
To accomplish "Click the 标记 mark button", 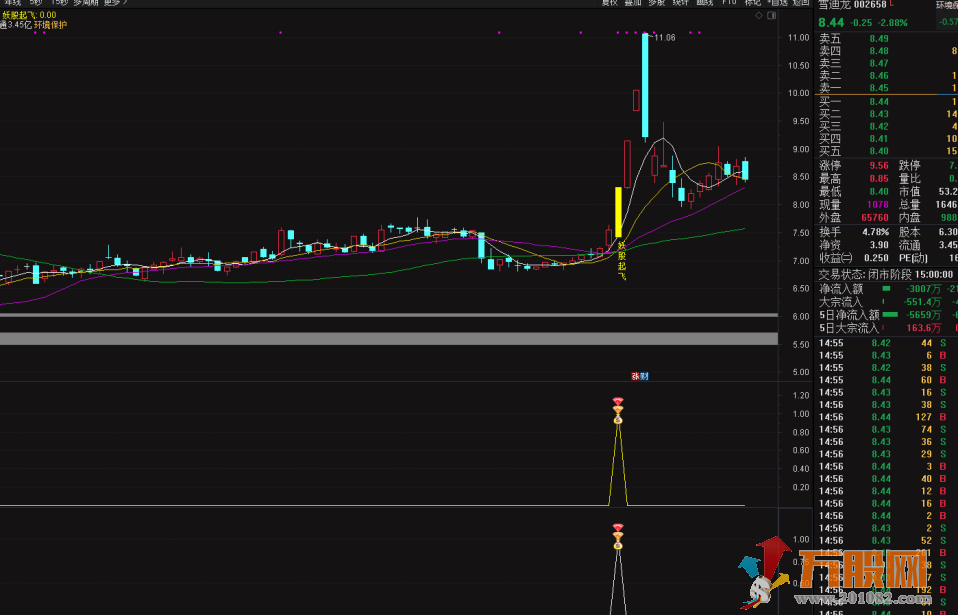I will [752, 3].
